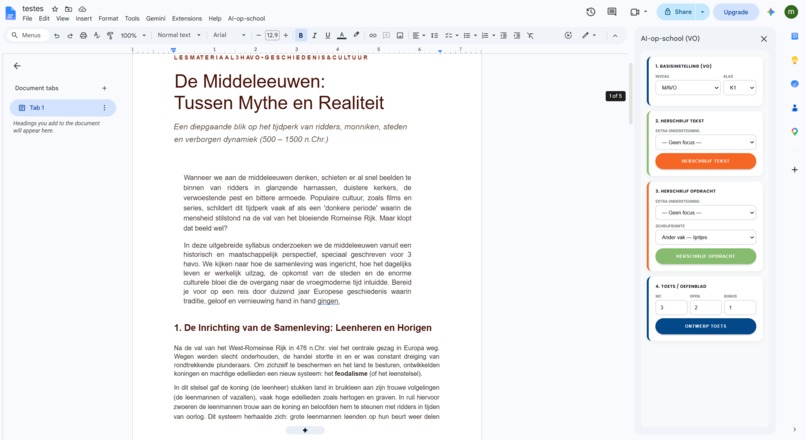This screenshot has height=440, width=806.
Task: Open the text alignment dropdown
Action: point(419,35)
